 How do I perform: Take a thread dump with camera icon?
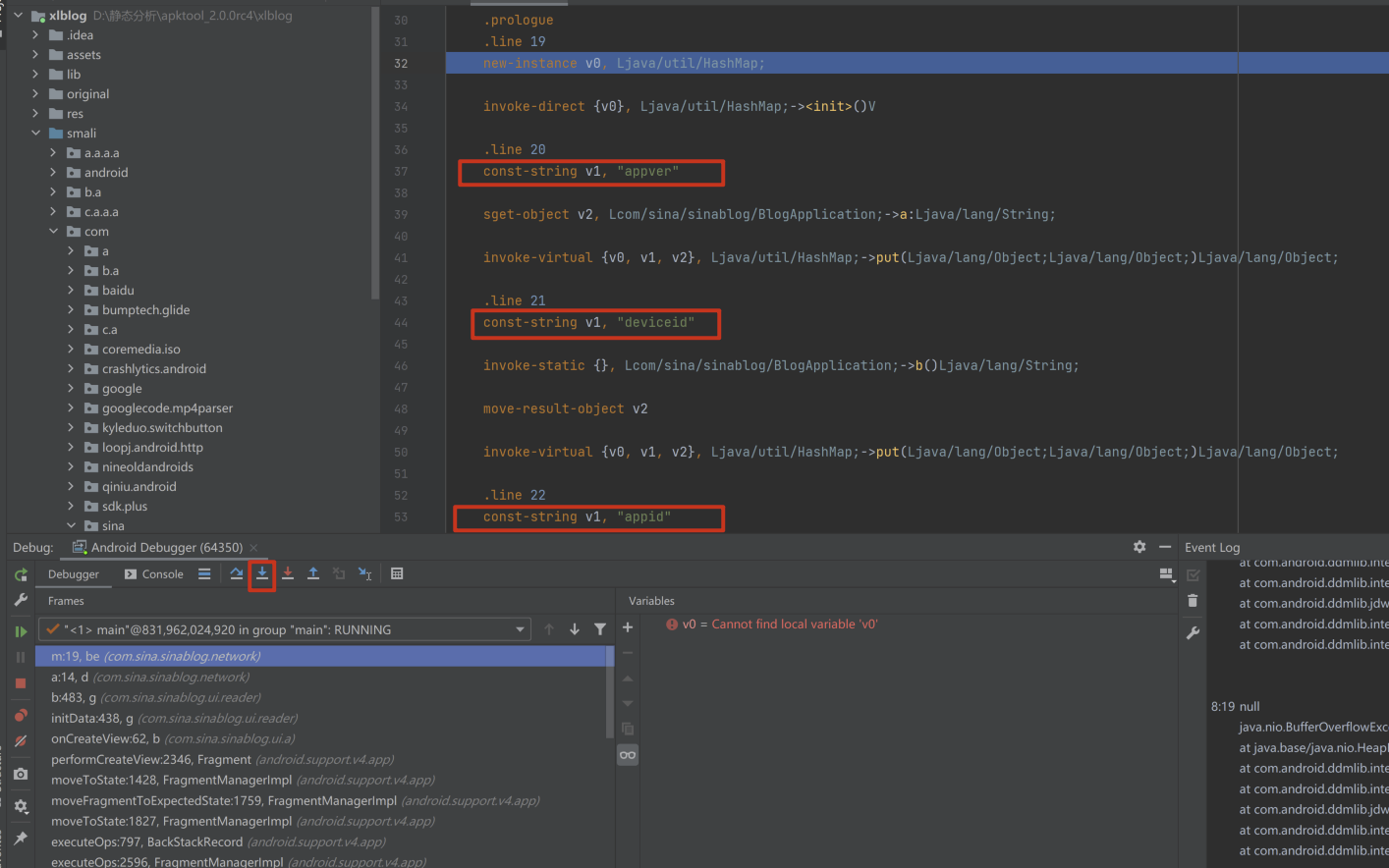pos(21,775)
